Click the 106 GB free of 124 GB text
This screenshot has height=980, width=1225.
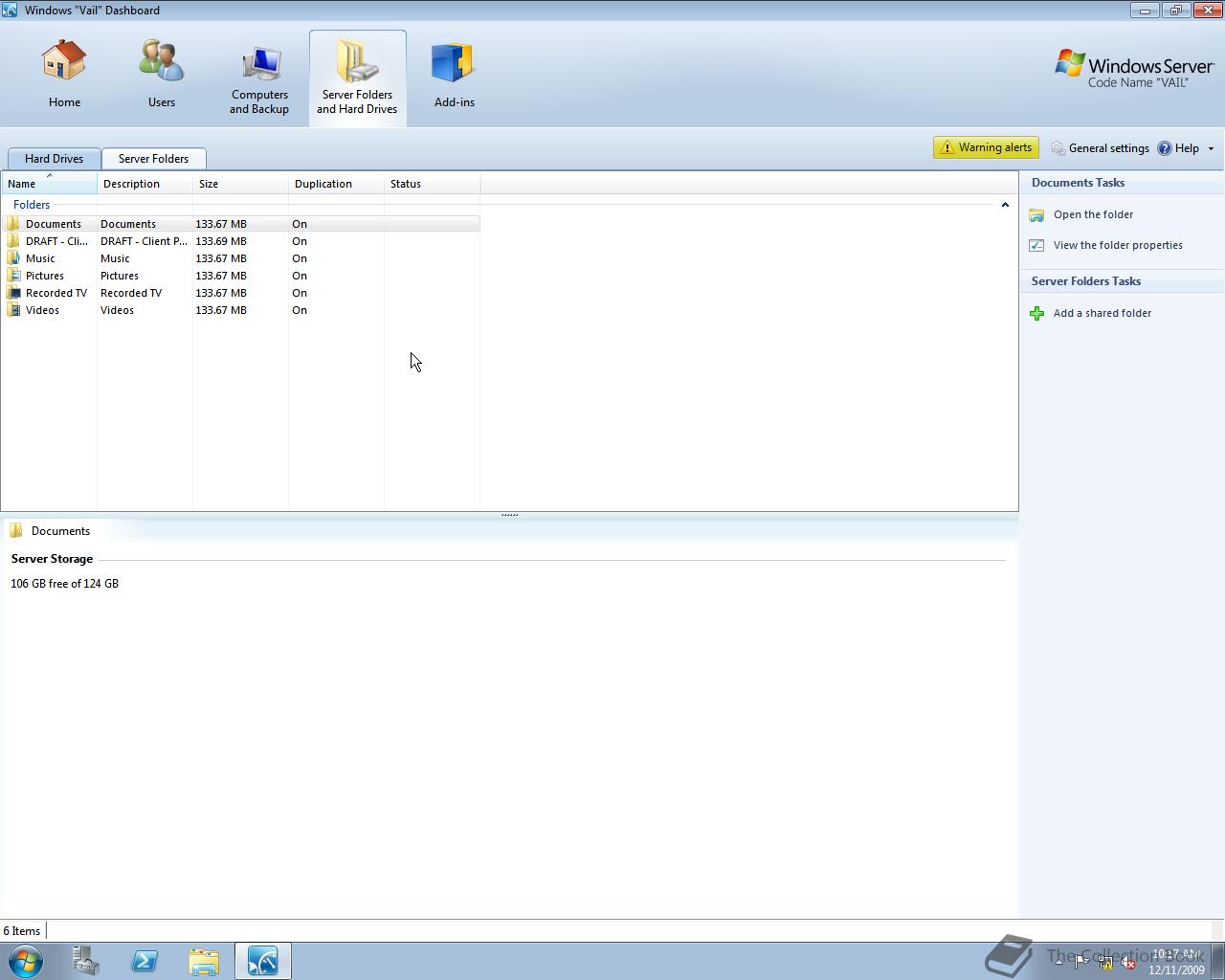click(x=65, y=584)
